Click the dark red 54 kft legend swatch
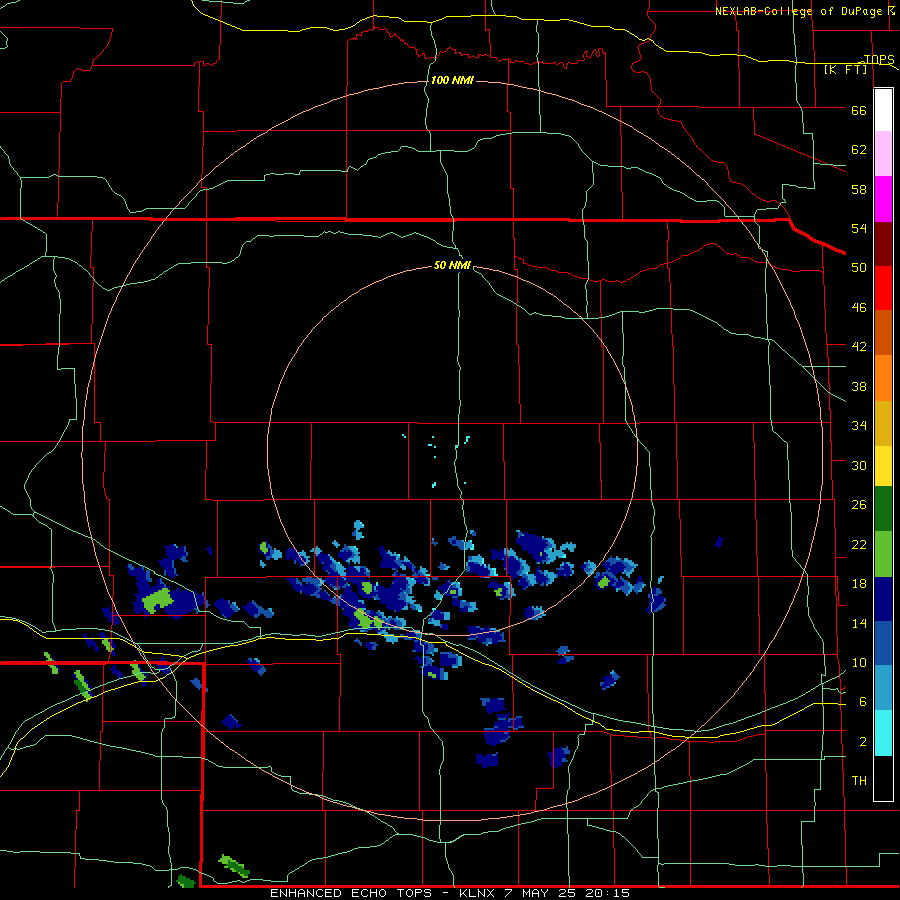This screenshot has height=900, width=900. [883, 243]
